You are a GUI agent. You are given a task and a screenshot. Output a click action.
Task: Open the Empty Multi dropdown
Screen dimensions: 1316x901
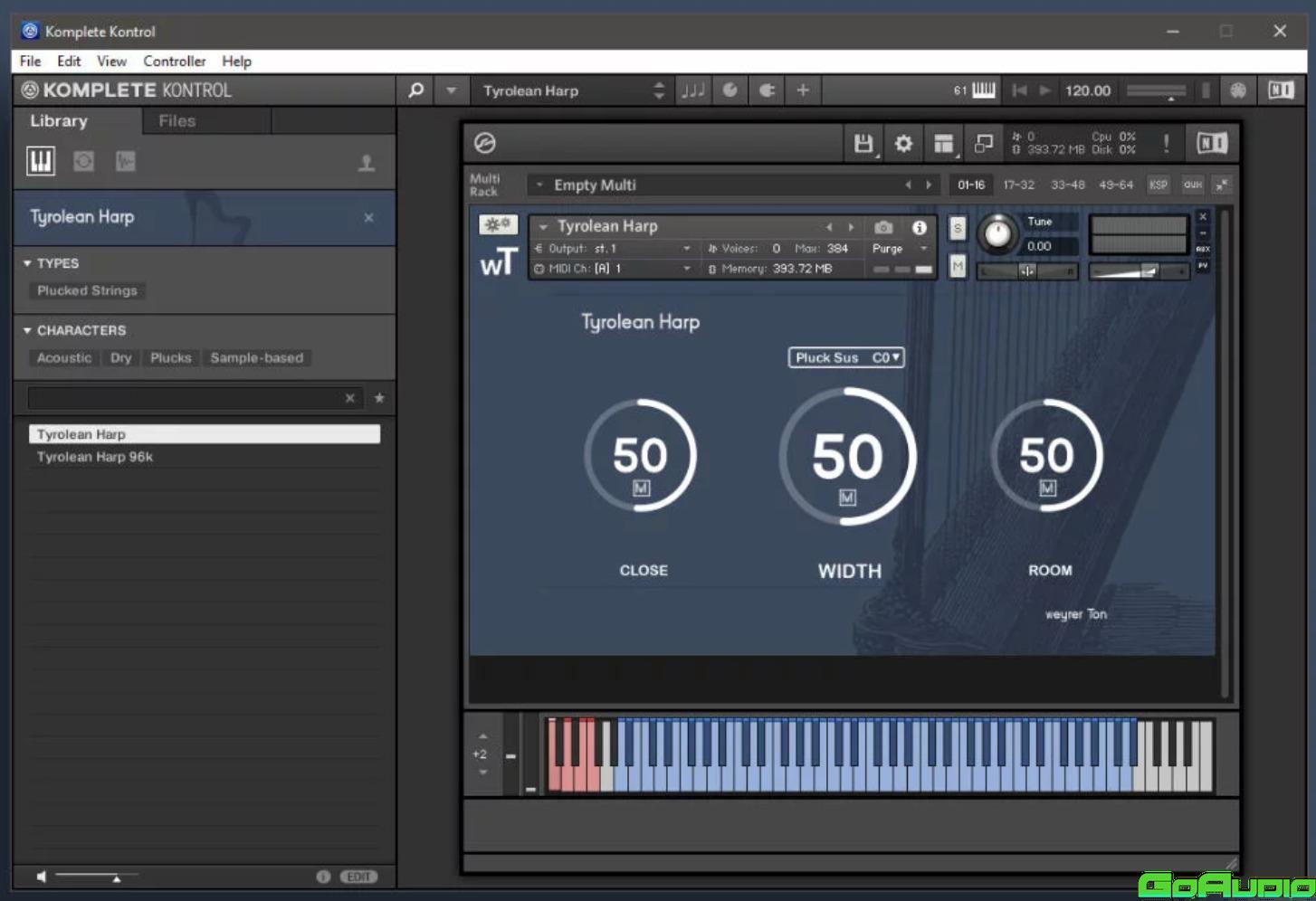(540, 185)
